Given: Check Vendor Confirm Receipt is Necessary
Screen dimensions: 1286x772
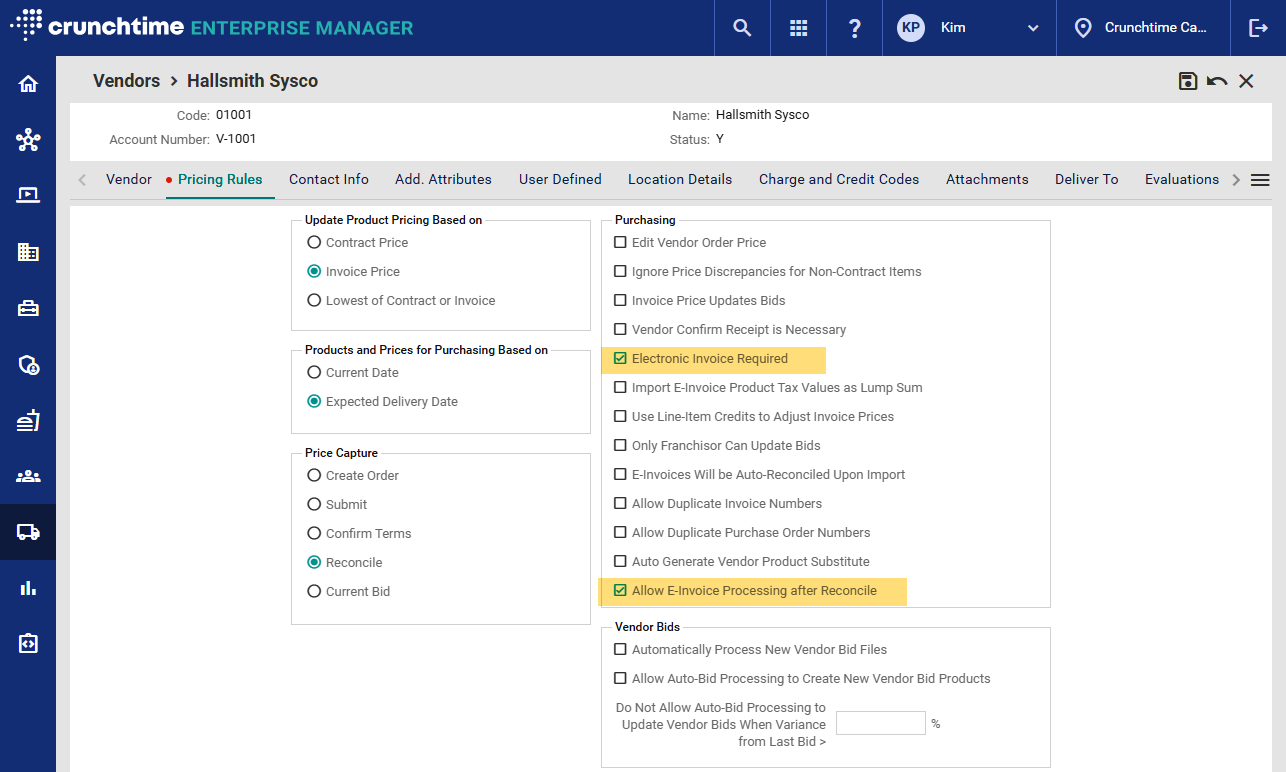Looking at the screenshot, I should point(620,329).
